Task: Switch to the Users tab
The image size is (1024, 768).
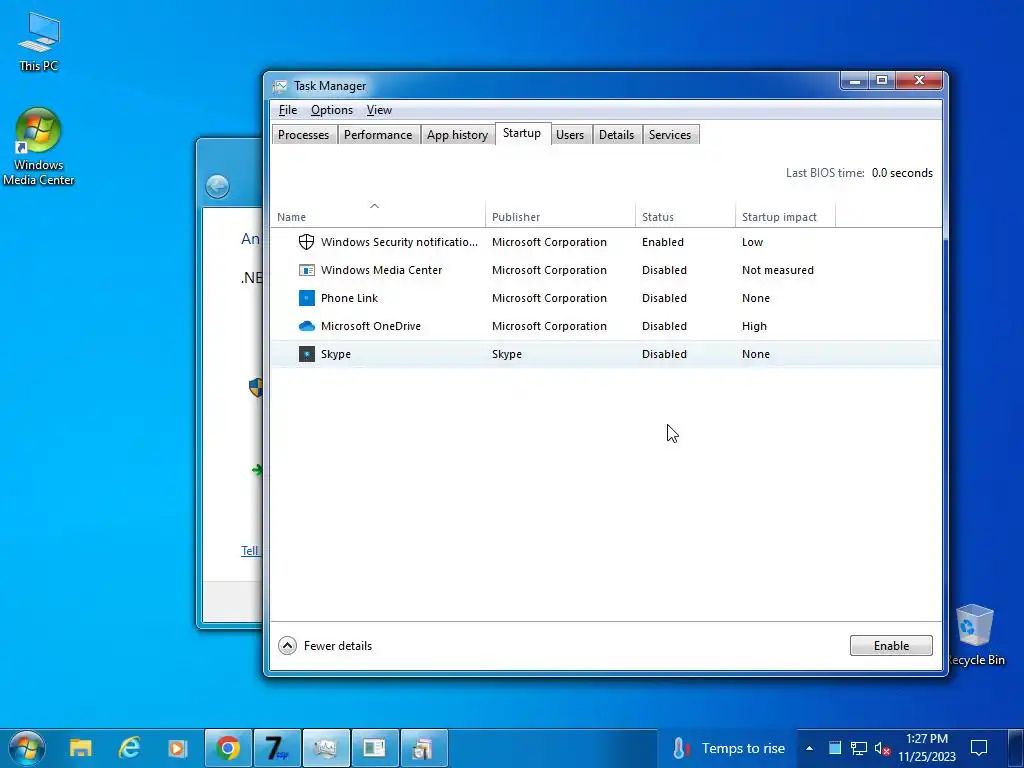Action: click(x=569, y=135)
